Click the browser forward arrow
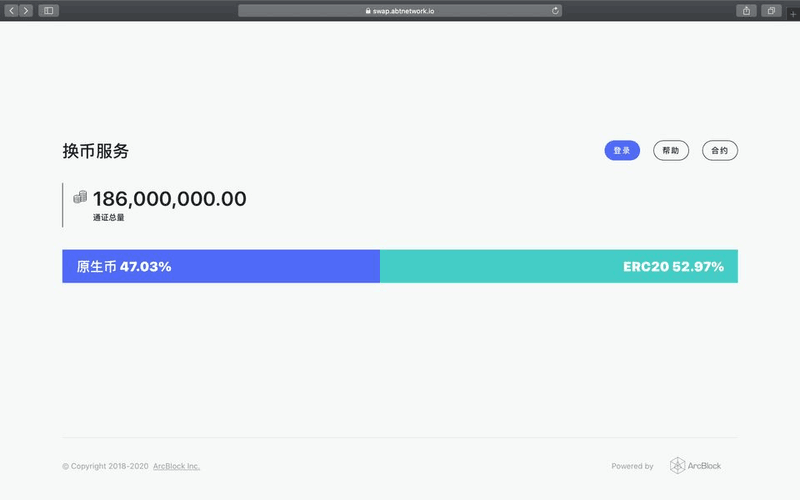 [25, 10]
